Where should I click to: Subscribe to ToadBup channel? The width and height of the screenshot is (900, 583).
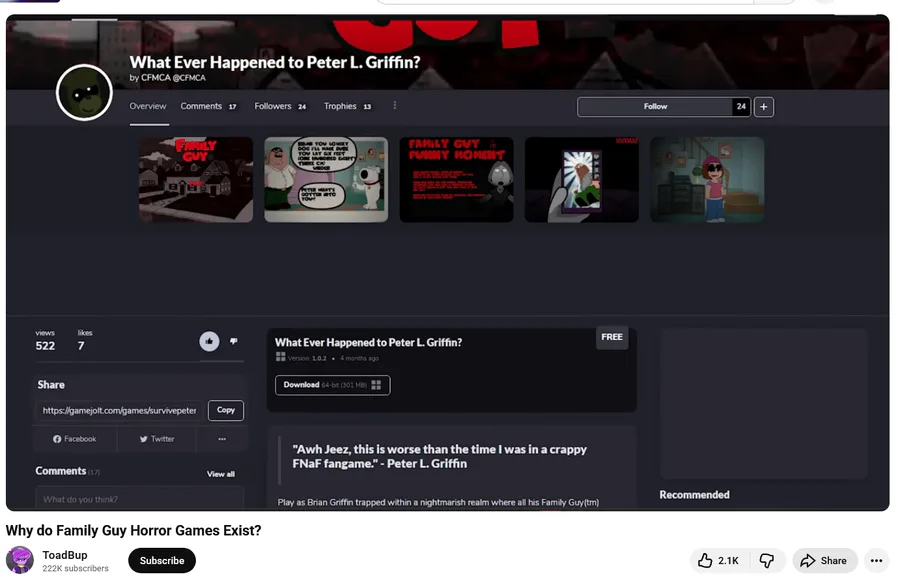pyautogui.click(x=162, y=561)
